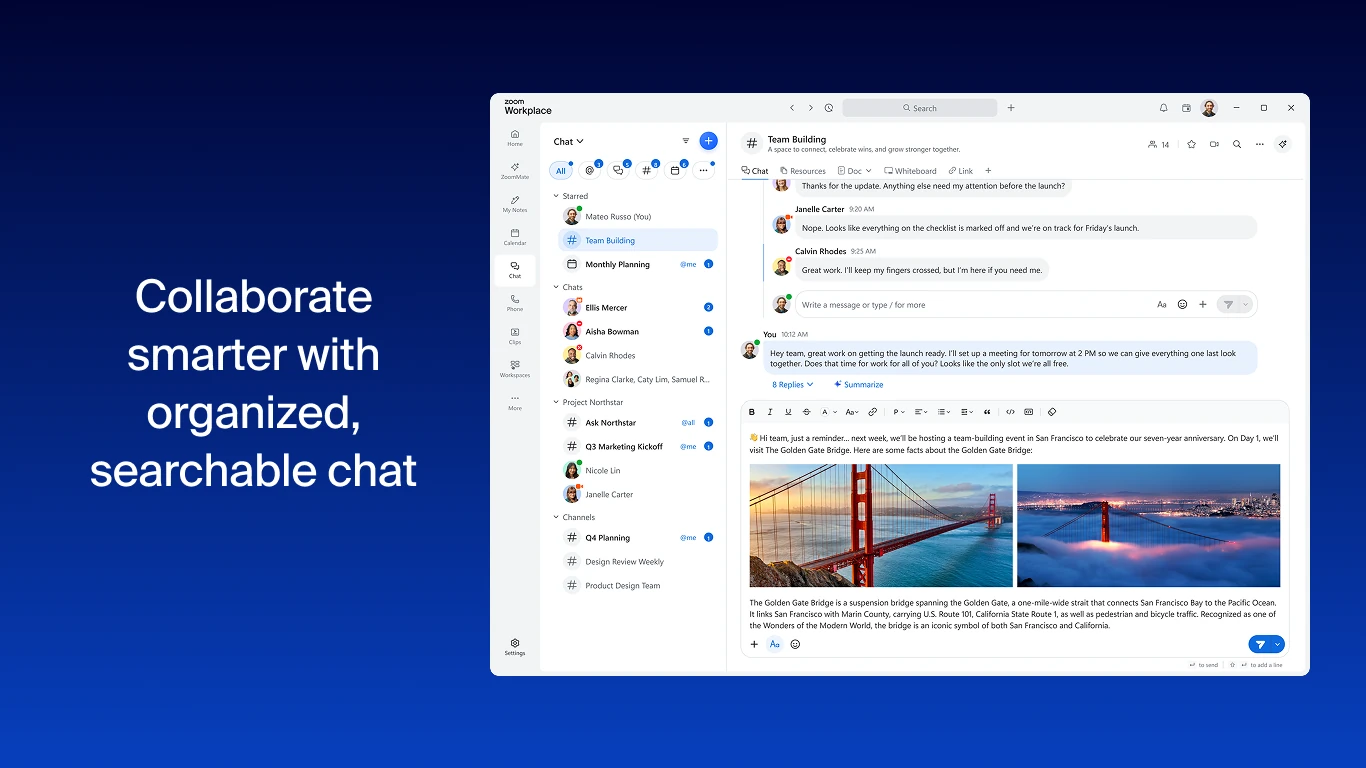This screenshot has height=768, width=1366.
Task: Open Calendar in the sidebar
Action: click(x=515, y=237)
